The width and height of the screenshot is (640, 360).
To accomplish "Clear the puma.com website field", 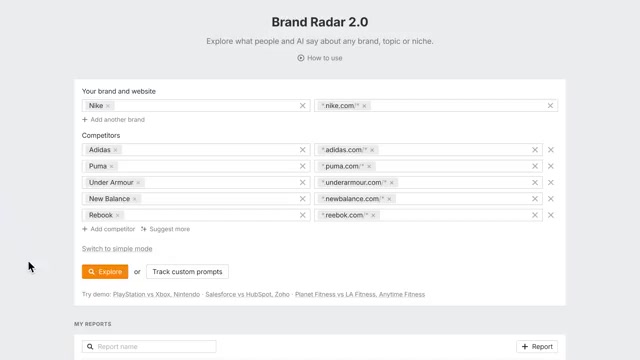I will [x=535, y=166].
